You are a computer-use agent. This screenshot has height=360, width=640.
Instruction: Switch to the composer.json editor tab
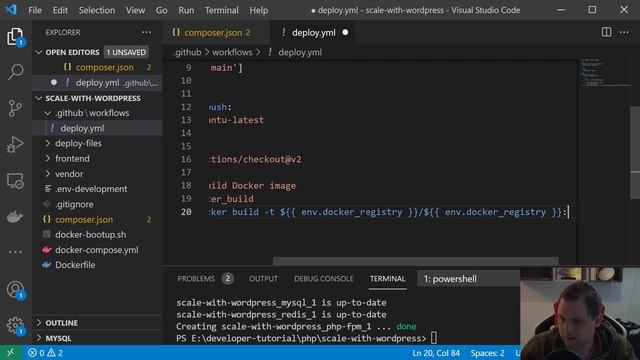pyautogui.click(x=216, y=33)
